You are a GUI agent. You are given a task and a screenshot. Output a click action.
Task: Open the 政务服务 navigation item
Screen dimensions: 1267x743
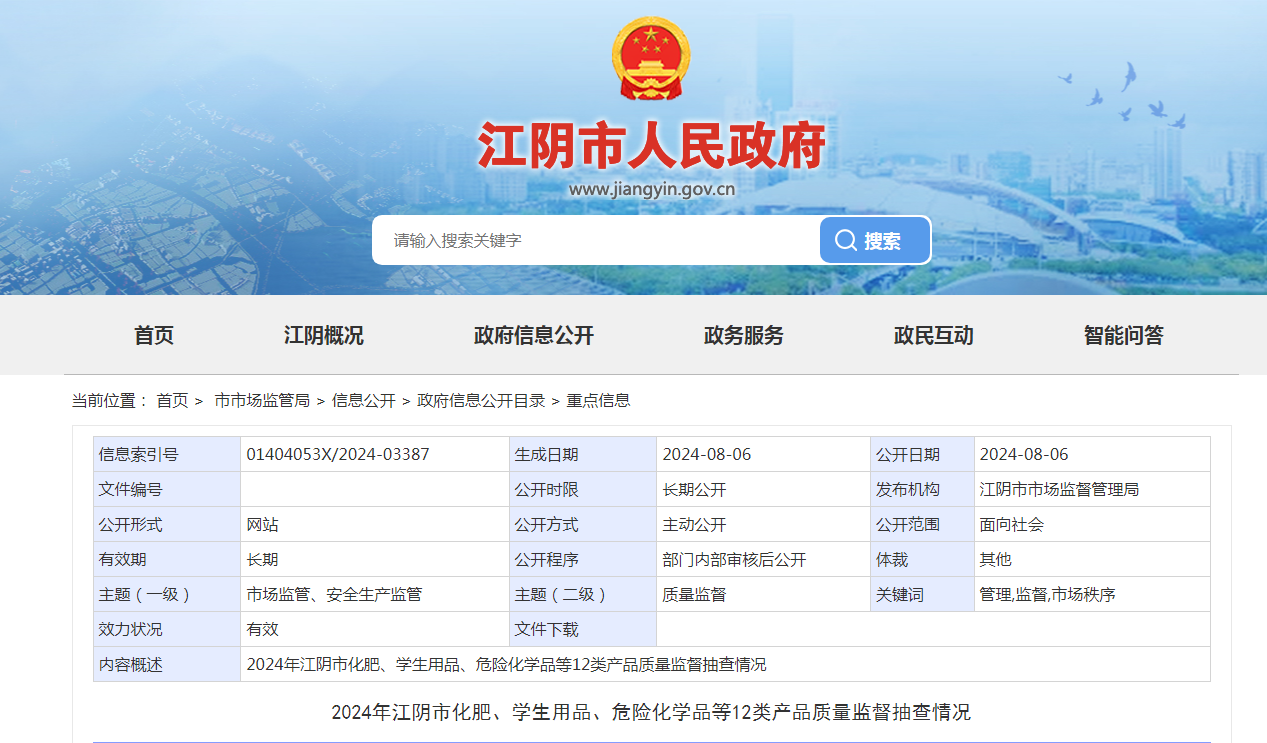point(743,336)
